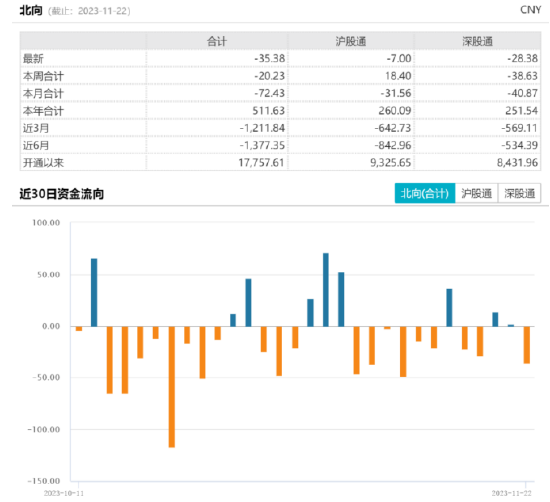The image size is (550, 502).
Task: Click the 17,757.61 total cell
Action: (261, 163)
